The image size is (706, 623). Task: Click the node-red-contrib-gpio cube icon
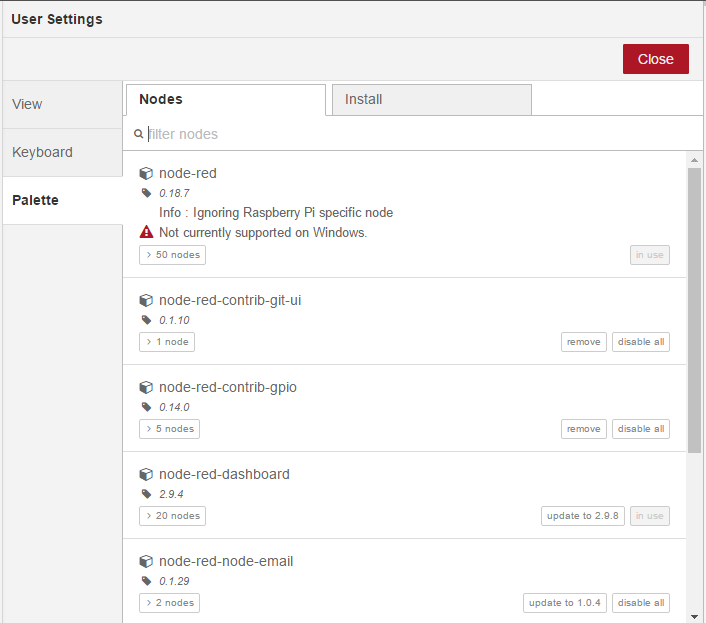tap(146, 387)
